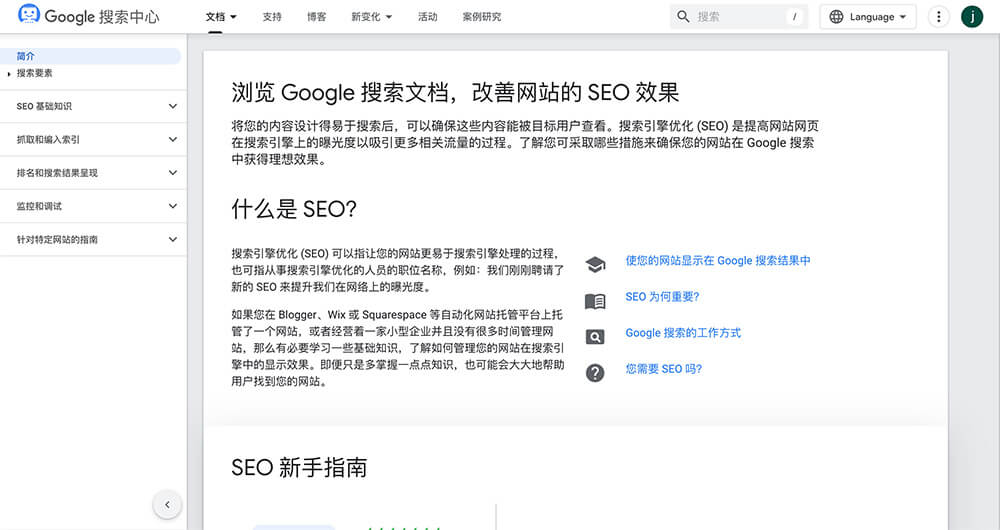Select 简介 in the sidebar

(x=90, y=56)
